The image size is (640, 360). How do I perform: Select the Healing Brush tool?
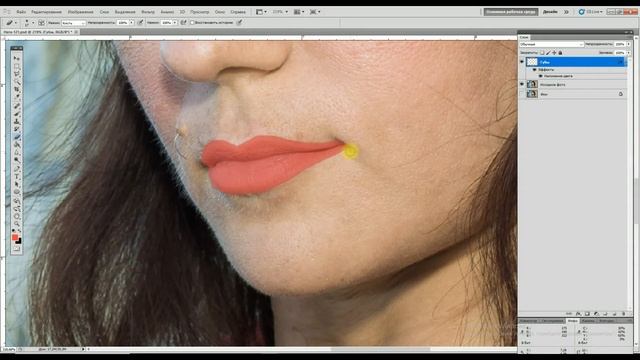point(17,106)
